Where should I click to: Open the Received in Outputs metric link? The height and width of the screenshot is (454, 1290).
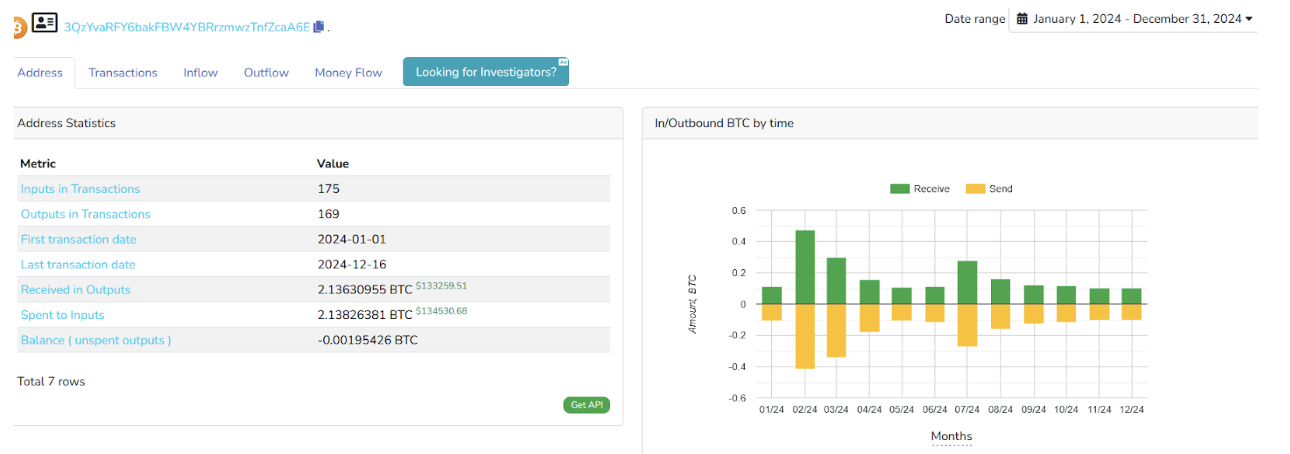pyautogui.click(x=75, y=290)
